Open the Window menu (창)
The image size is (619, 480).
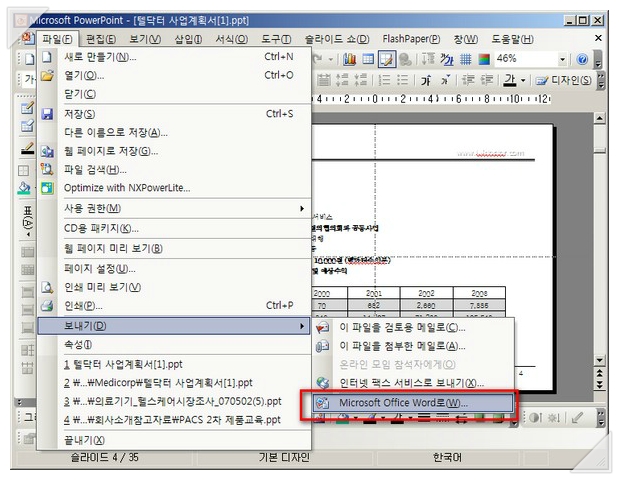click(x=465, y=39)
